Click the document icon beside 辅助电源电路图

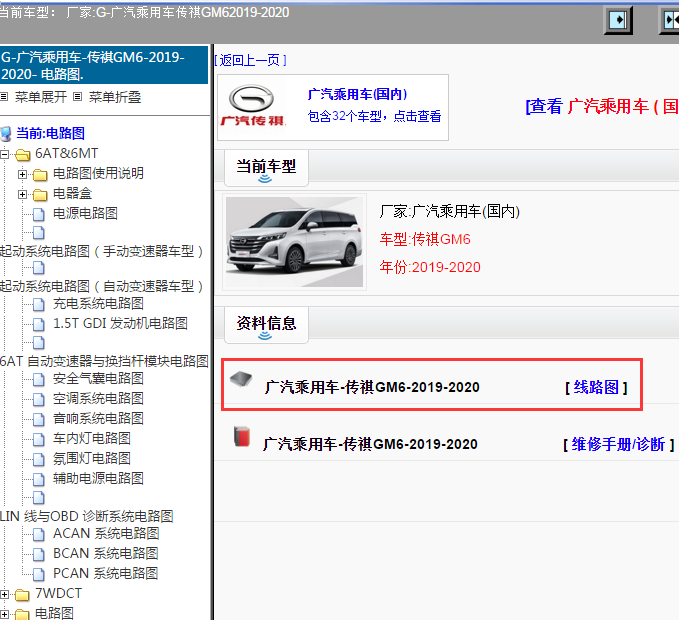pos(39,479)
